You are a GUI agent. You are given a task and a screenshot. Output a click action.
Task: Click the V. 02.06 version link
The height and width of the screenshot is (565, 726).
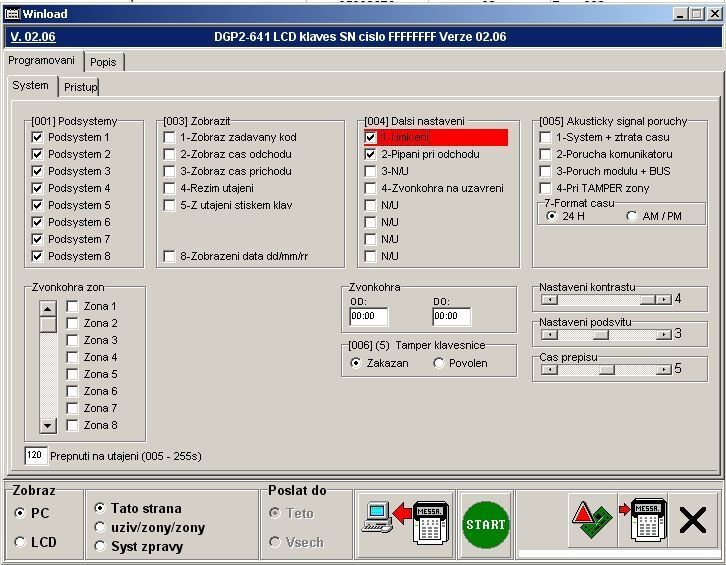(31, 37)
